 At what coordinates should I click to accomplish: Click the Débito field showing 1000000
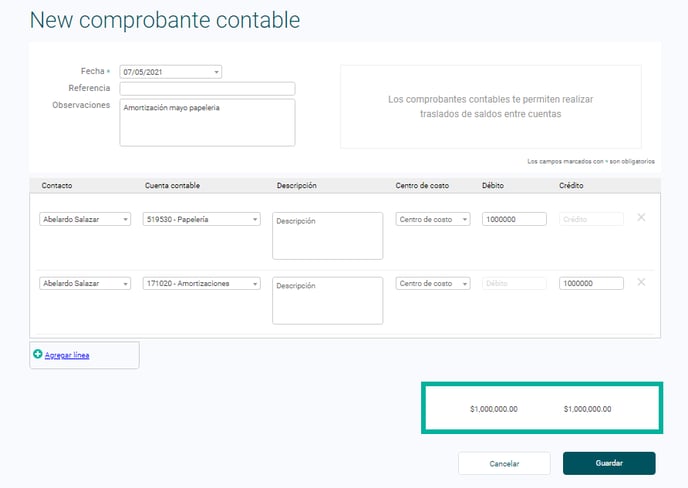[x=514, y=219]
